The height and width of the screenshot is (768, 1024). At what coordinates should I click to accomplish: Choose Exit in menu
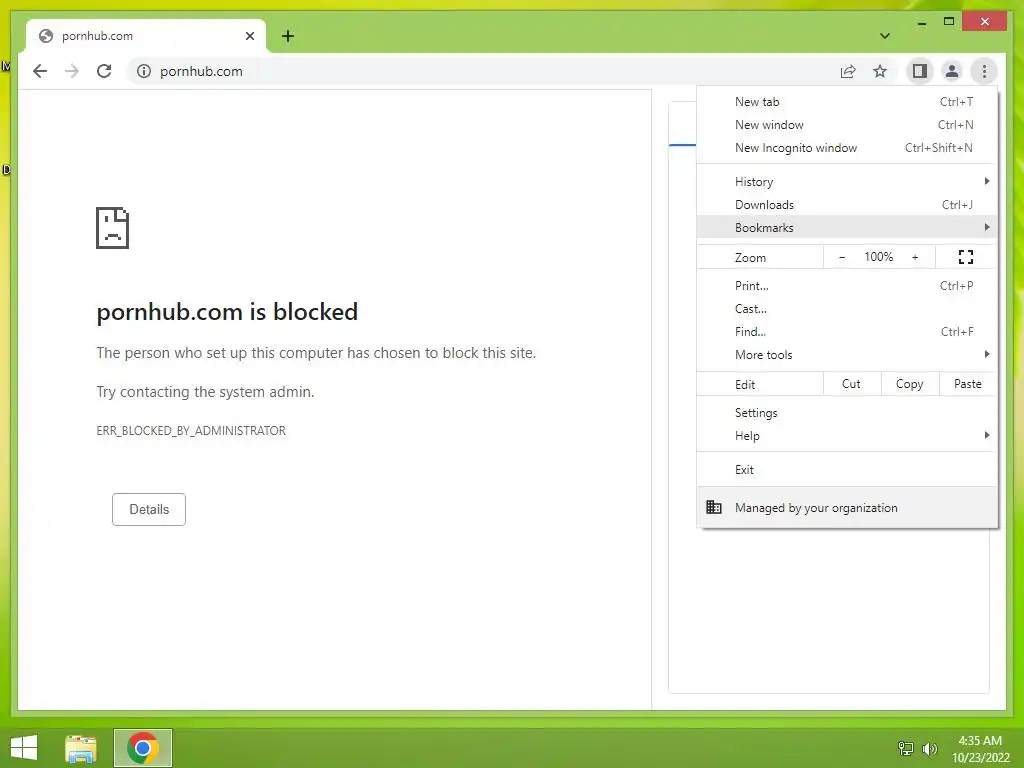pyautogui.click(x=847, y=470)
